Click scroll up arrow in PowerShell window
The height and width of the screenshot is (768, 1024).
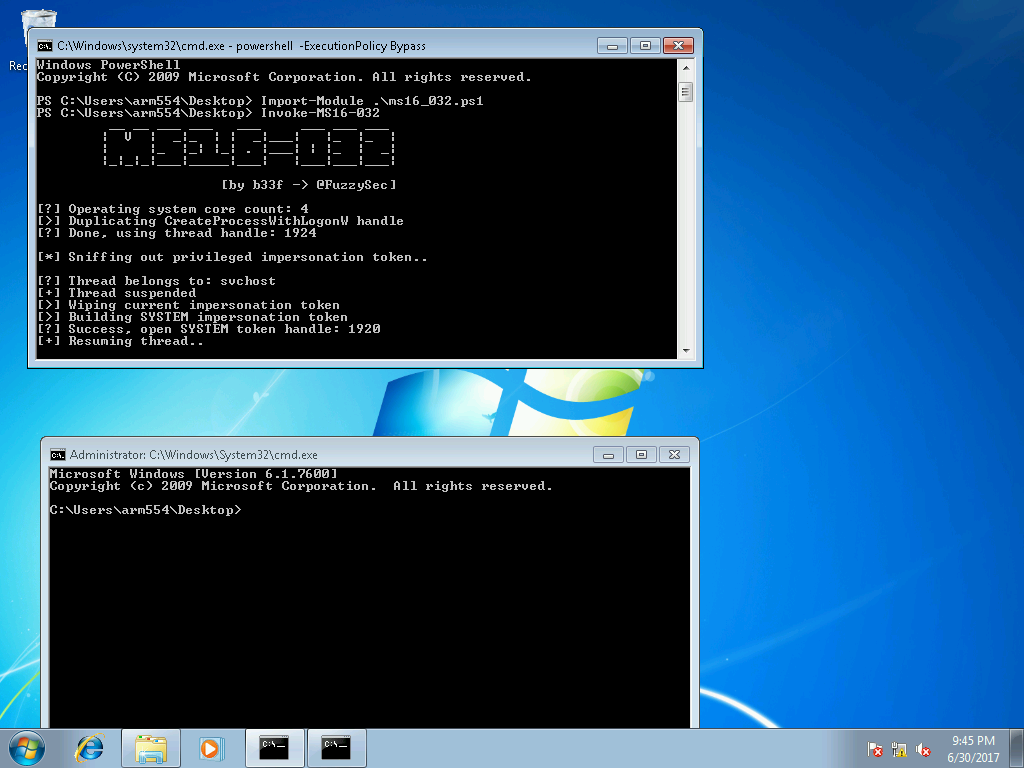[x=686, y=67]
